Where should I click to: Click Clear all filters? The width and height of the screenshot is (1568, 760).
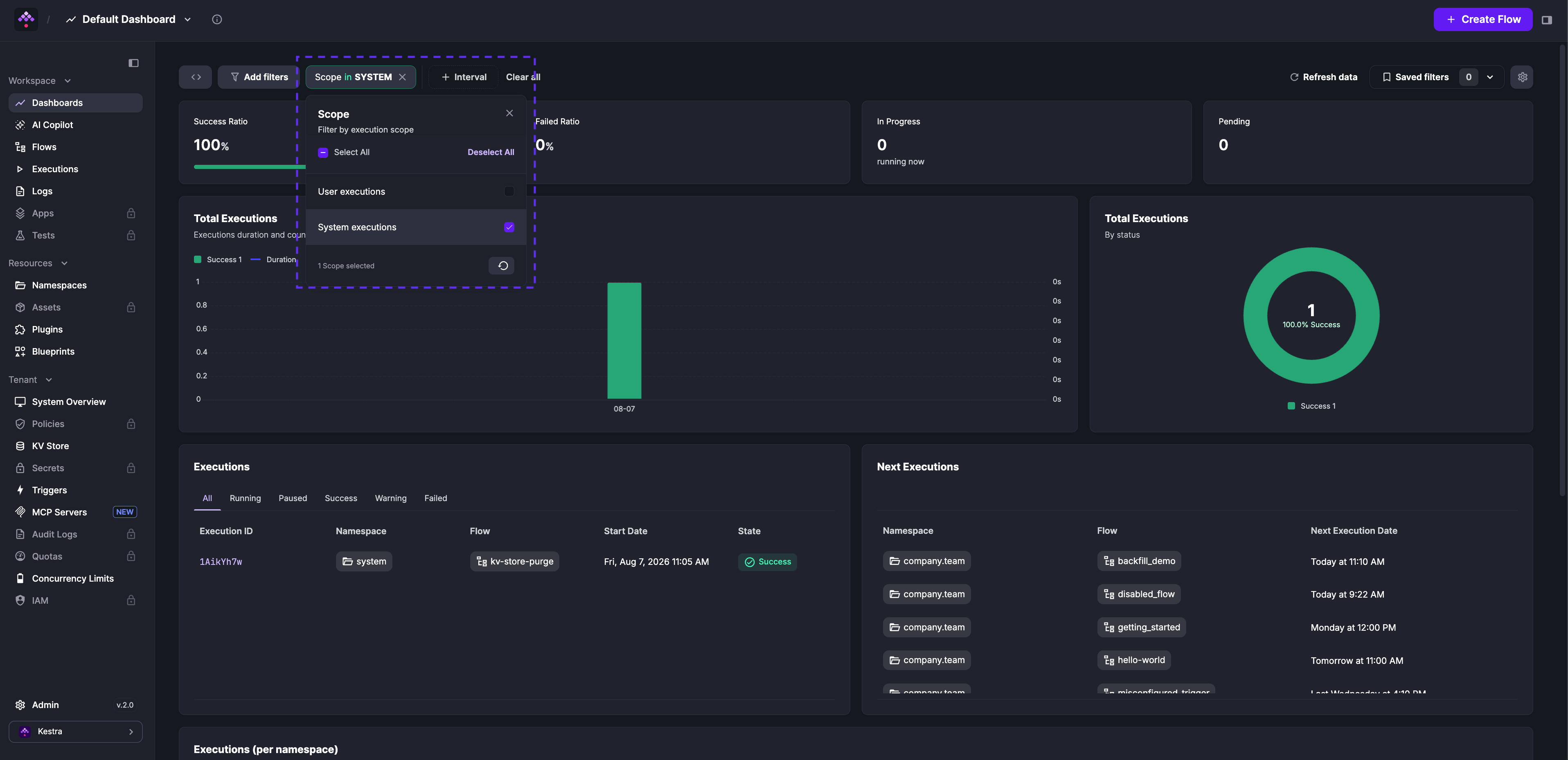click(523, 77)
